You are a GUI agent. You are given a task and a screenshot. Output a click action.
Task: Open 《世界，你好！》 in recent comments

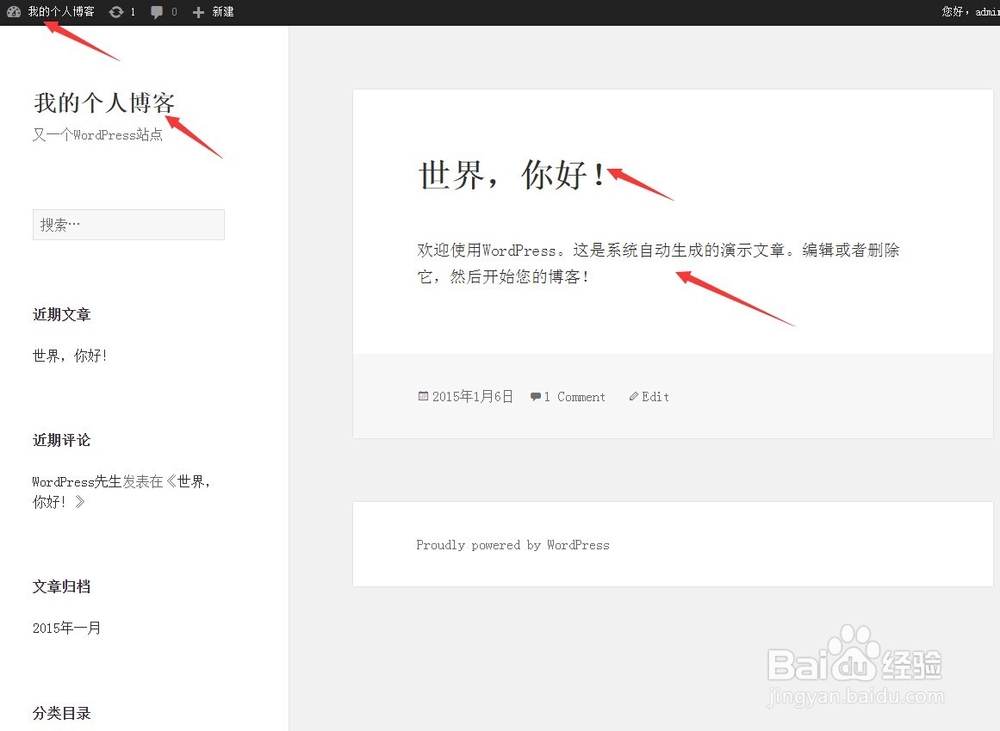click(x=183, y=481)
